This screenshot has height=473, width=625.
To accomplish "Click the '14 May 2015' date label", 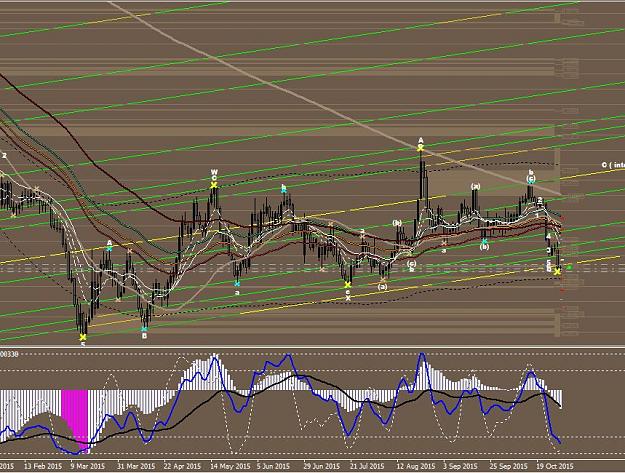I will (x=230, y=466).
